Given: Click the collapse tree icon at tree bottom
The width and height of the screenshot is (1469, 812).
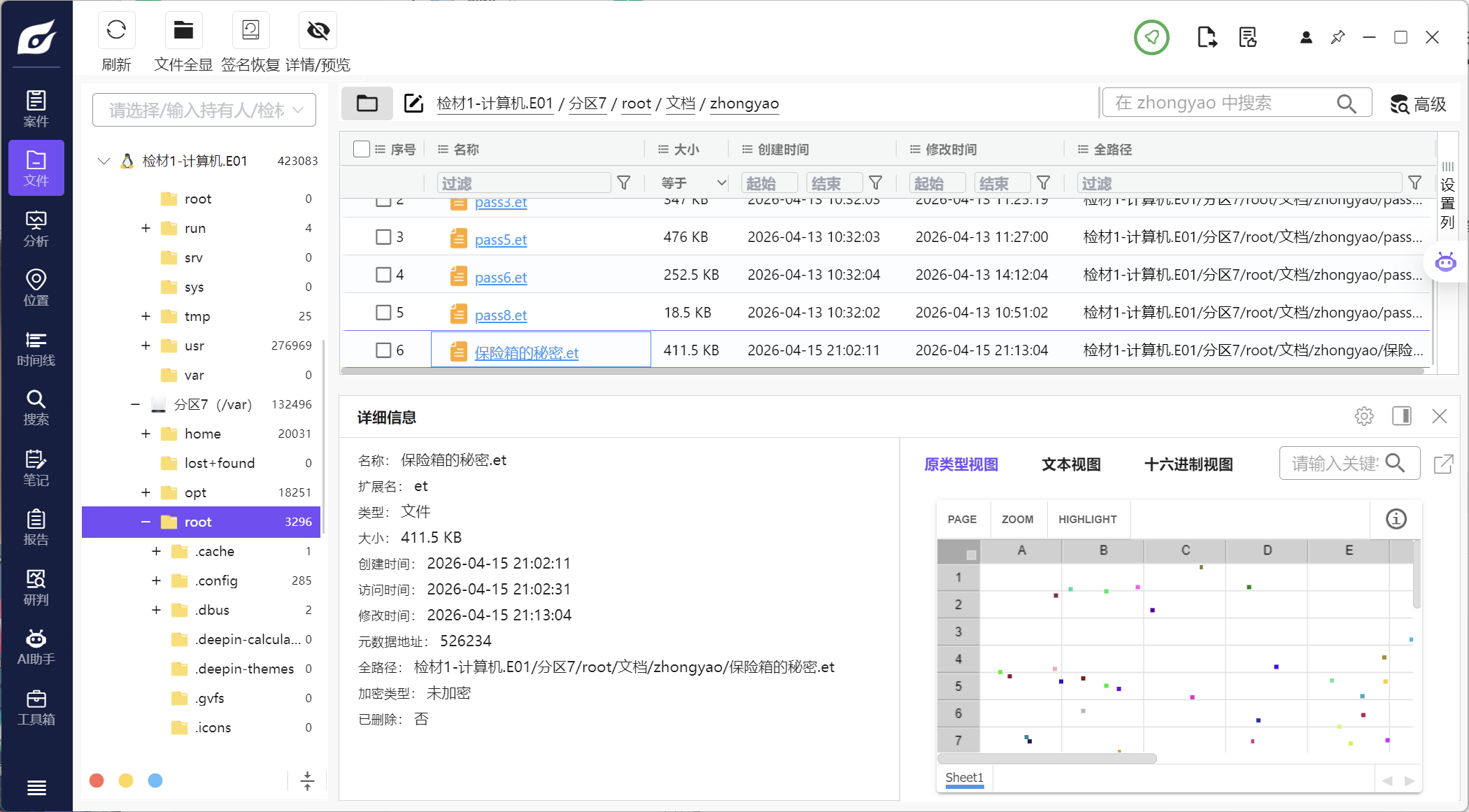Looking at the screenshot, I should (x=307, y=781).
